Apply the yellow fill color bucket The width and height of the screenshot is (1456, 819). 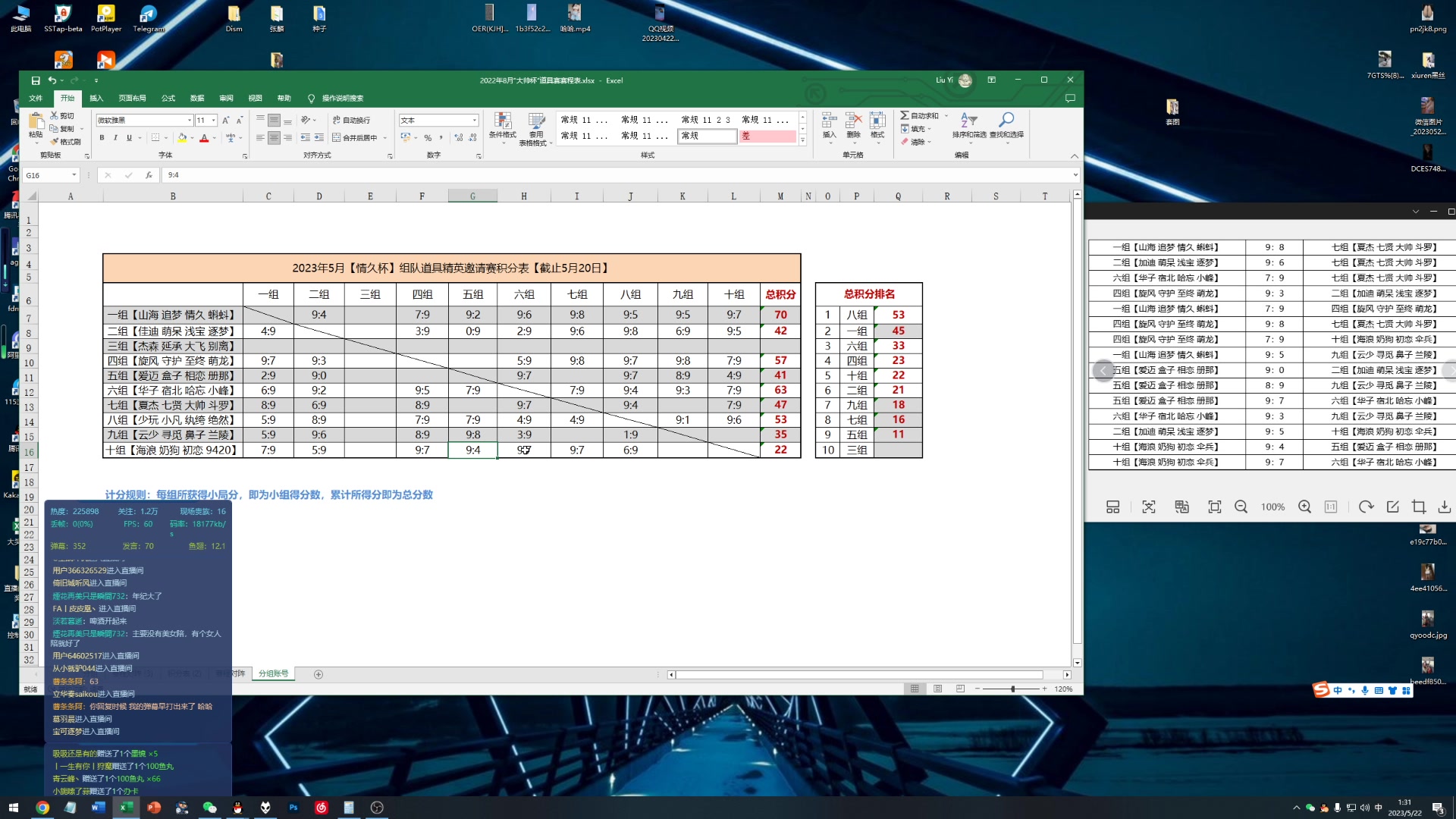(182, 138)
